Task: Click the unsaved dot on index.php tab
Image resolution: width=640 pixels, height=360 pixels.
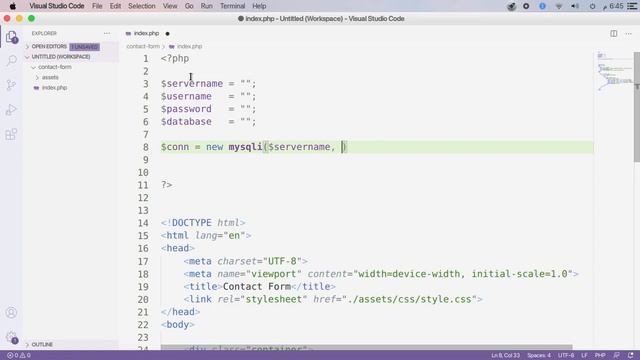Action: 167,33
